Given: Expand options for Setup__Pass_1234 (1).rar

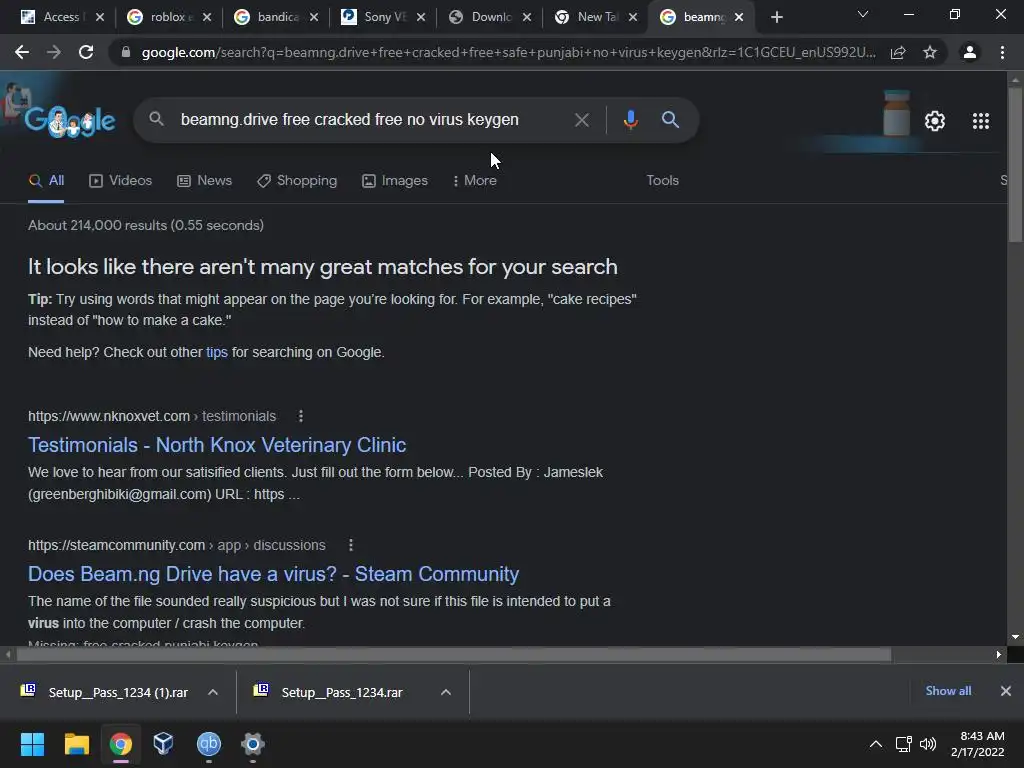Looking at the screenshot, I should click(213, 692).
